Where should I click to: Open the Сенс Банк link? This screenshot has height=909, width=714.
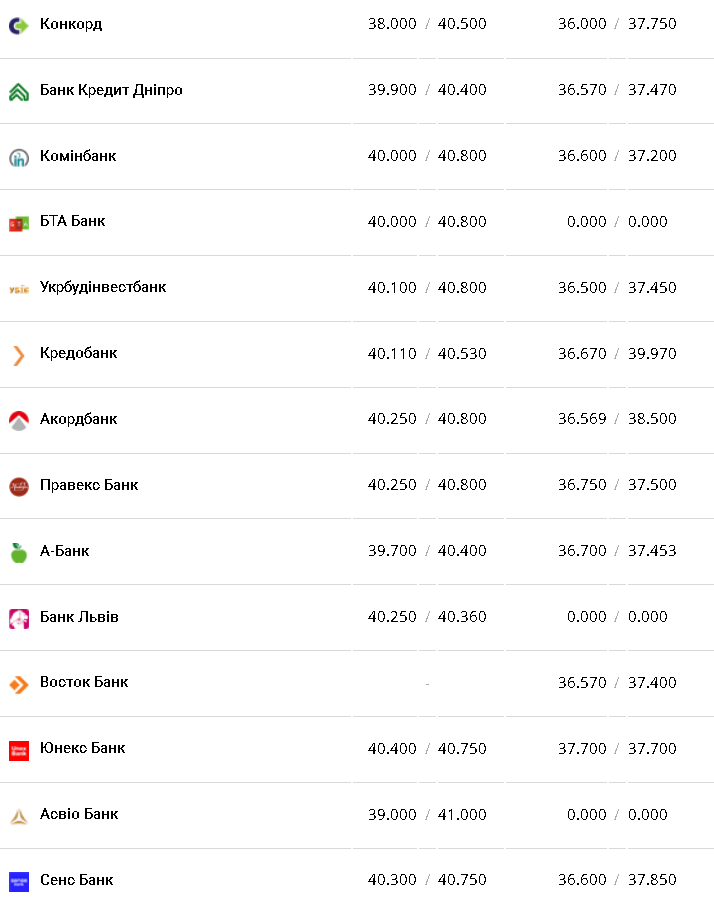coord(76,880)
